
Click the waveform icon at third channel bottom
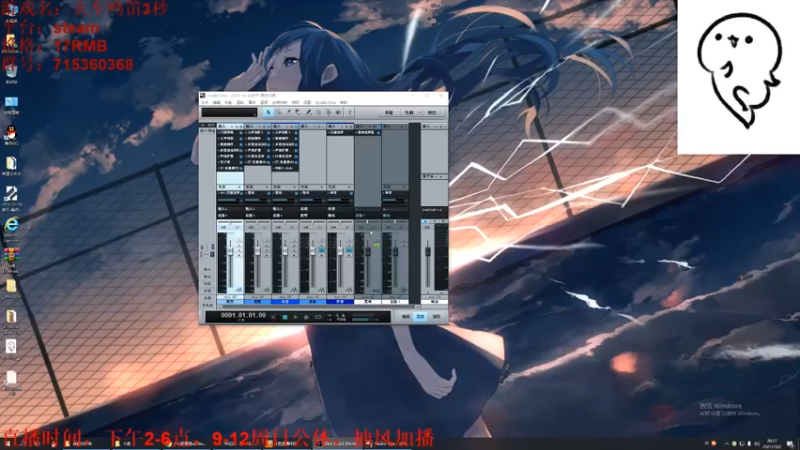pos(294,290)
